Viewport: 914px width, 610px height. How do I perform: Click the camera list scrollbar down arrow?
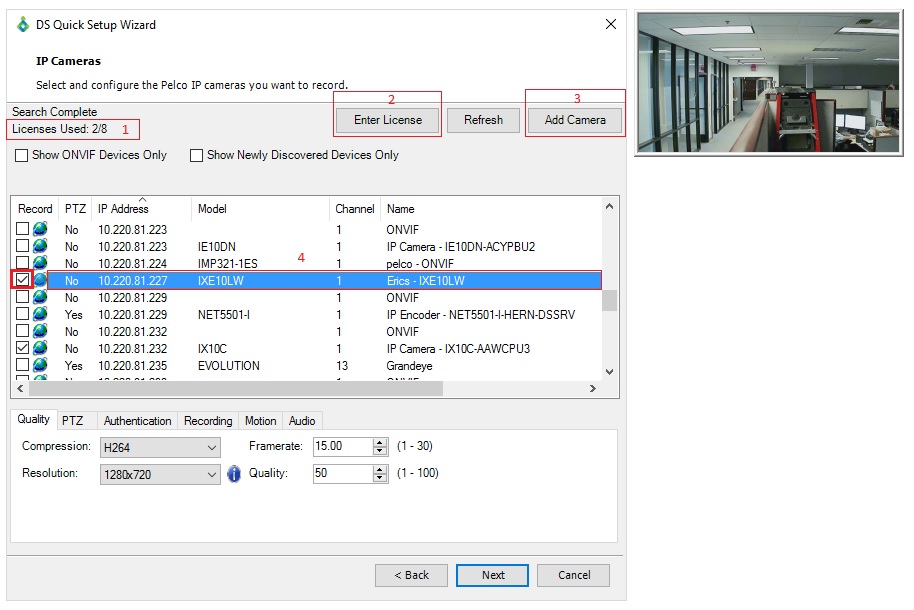(x=608, y=371)
